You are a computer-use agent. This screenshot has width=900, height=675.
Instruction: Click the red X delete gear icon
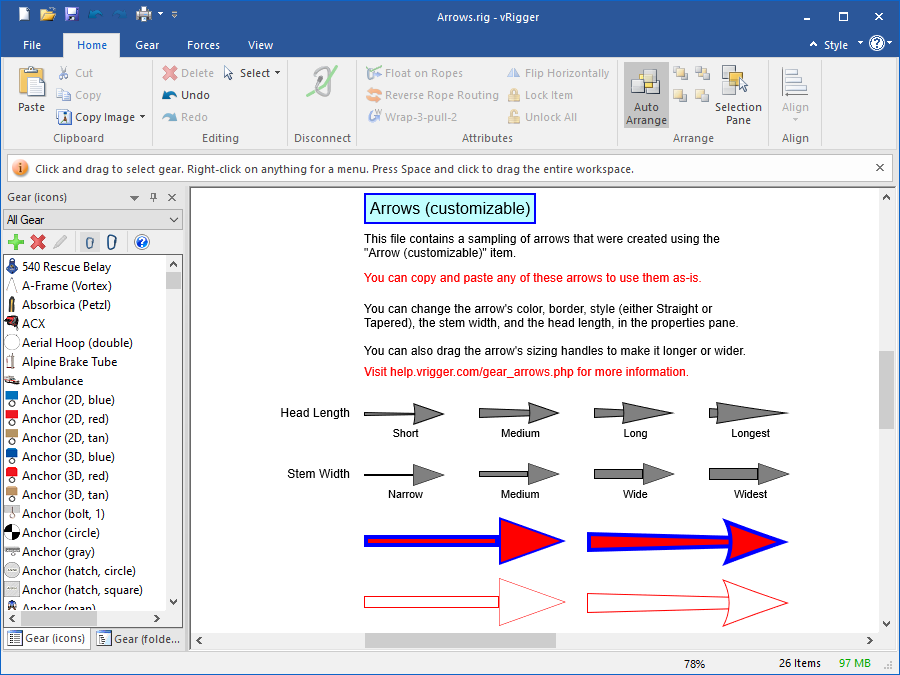click(38, 242)
